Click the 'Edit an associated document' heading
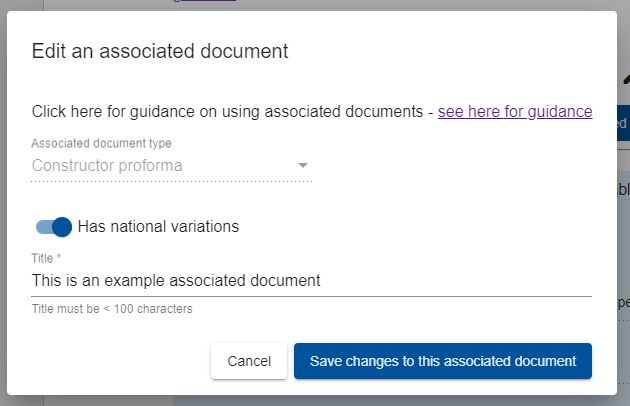Image resolution: width=630 pixels, height=406 pixels. (160, 50)
